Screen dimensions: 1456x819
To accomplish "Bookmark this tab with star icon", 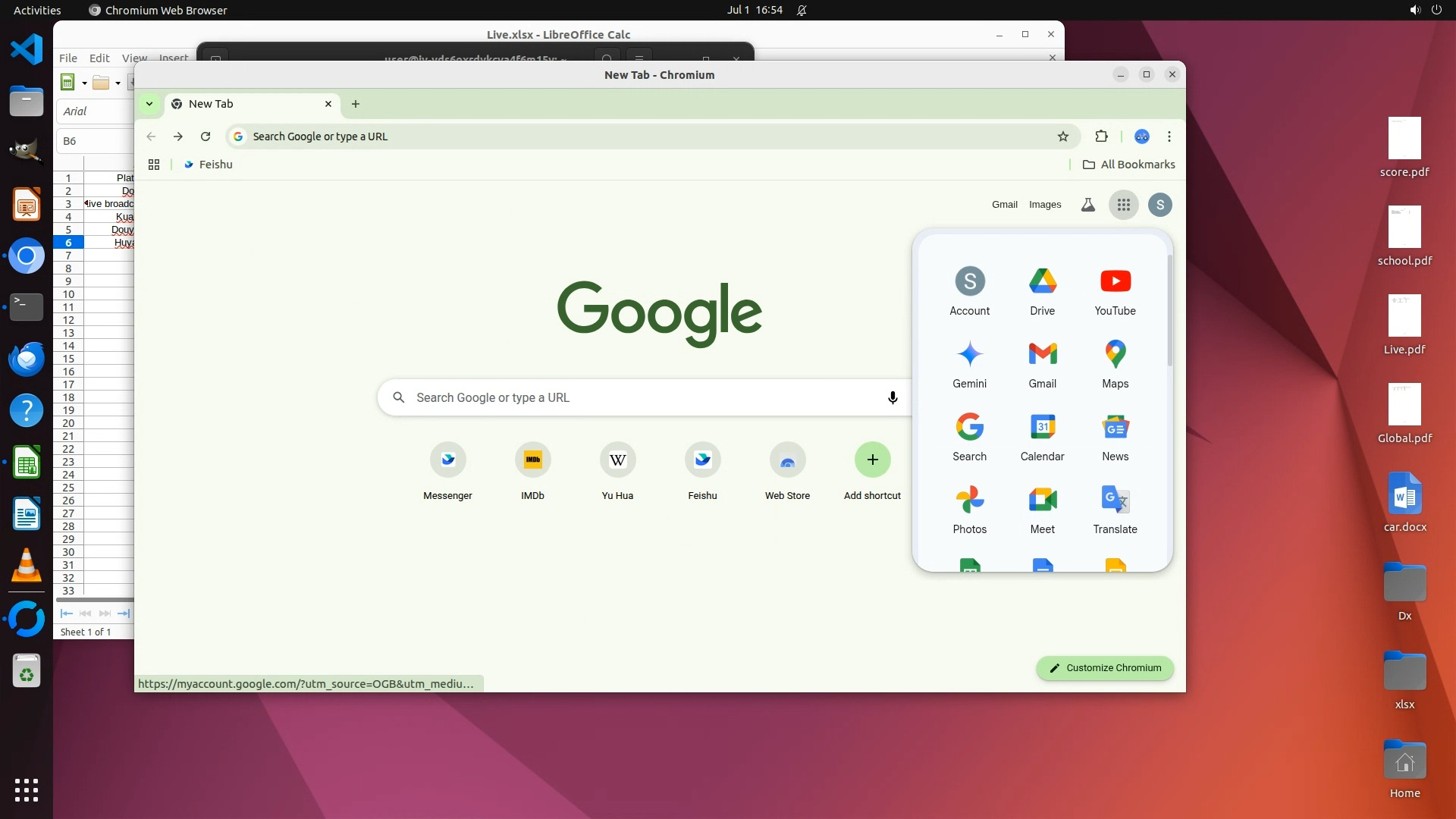I will tap(1062, 136).
